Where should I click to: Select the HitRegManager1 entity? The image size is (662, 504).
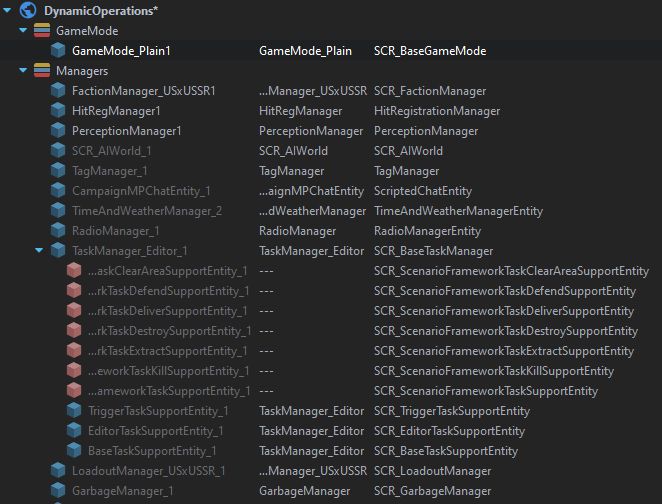click(116, 111)
